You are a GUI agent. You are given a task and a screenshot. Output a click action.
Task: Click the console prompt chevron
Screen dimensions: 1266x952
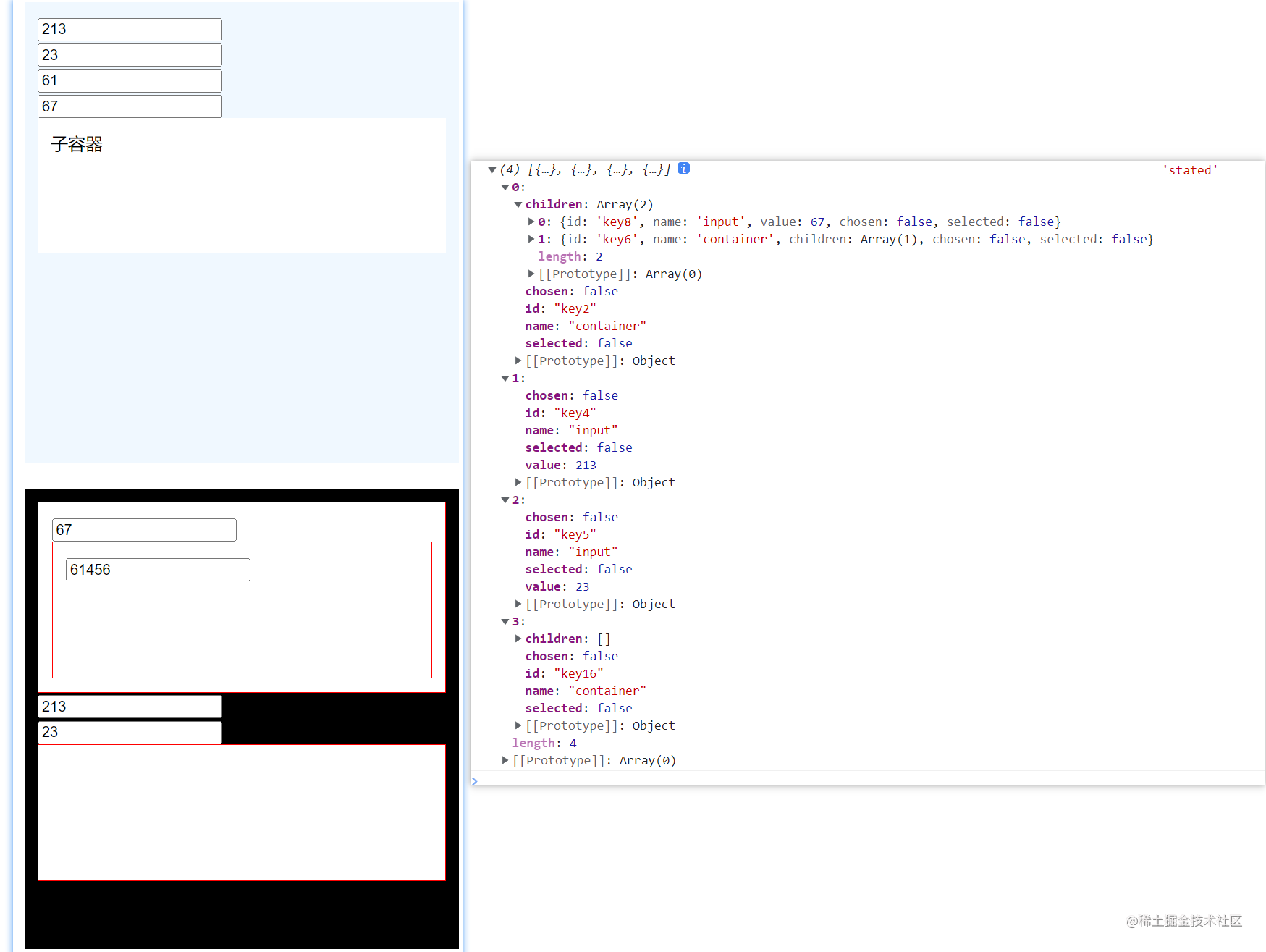click(475, 781)
